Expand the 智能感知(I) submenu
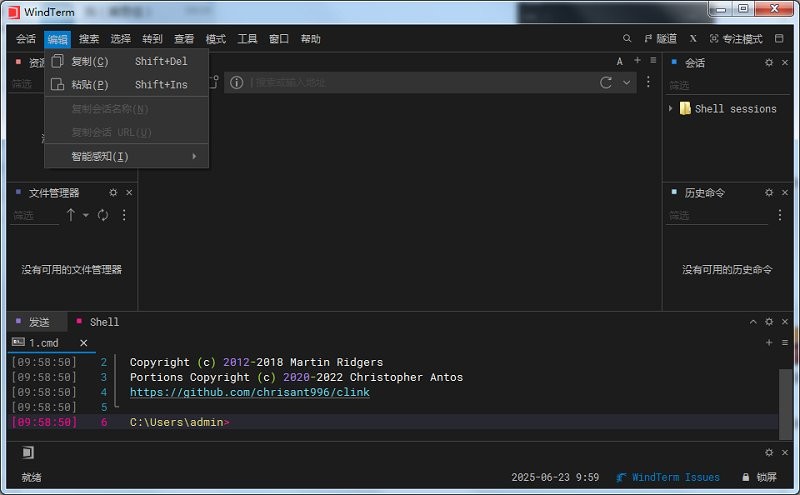800x495 pixels. point(127,157)
